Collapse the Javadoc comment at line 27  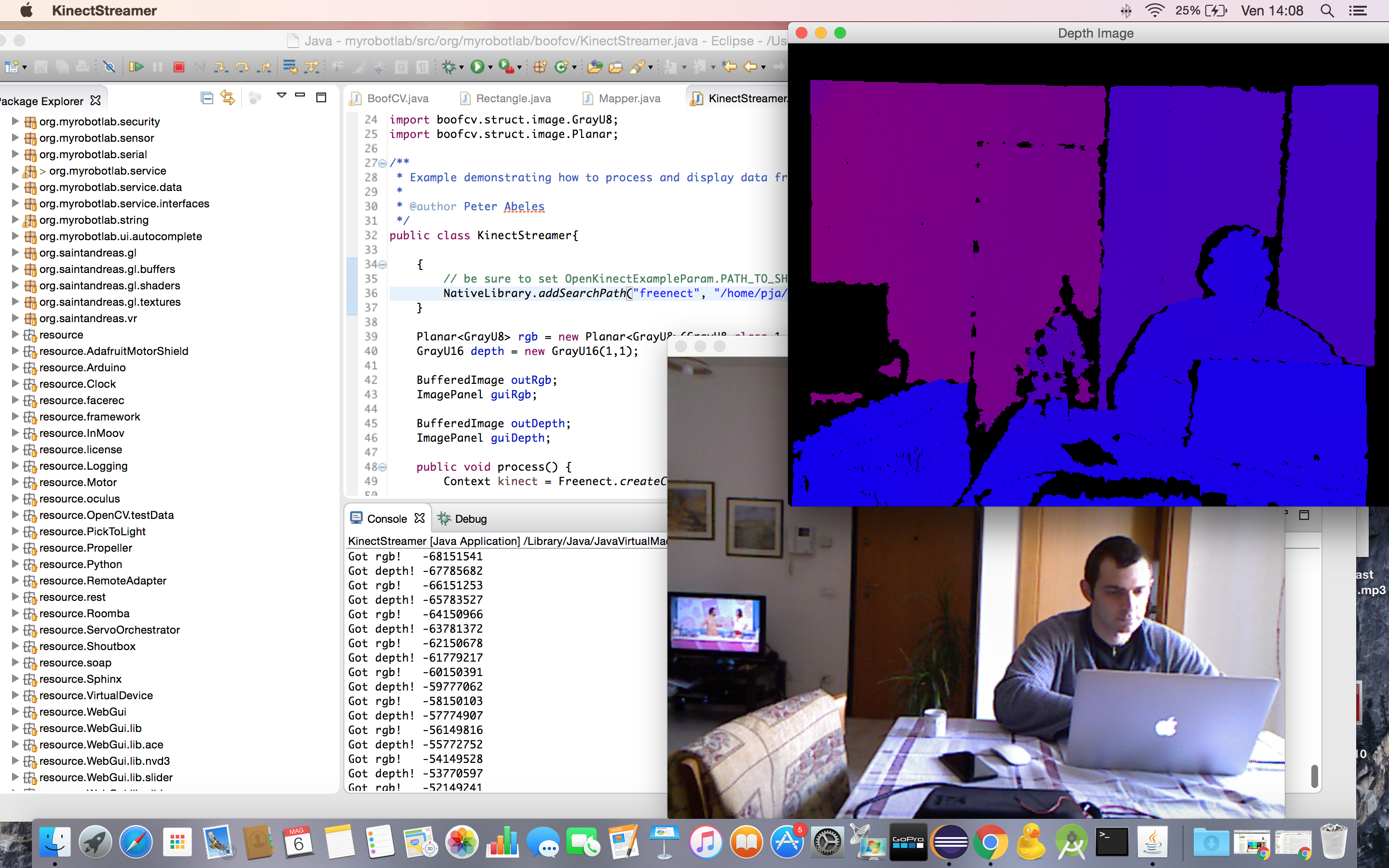[383, 163]
